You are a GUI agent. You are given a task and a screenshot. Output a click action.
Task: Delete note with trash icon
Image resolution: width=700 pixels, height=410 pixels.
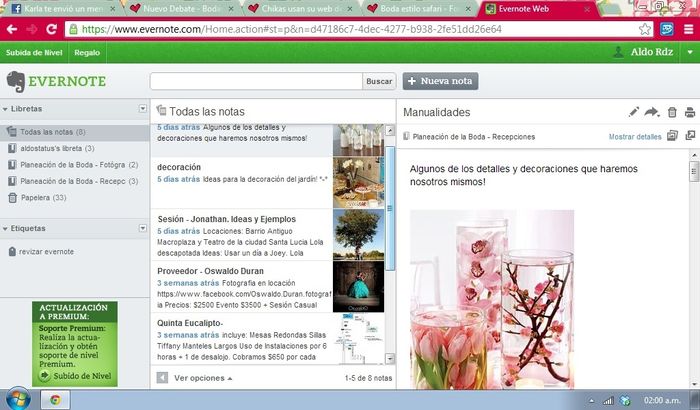point(672,112)
